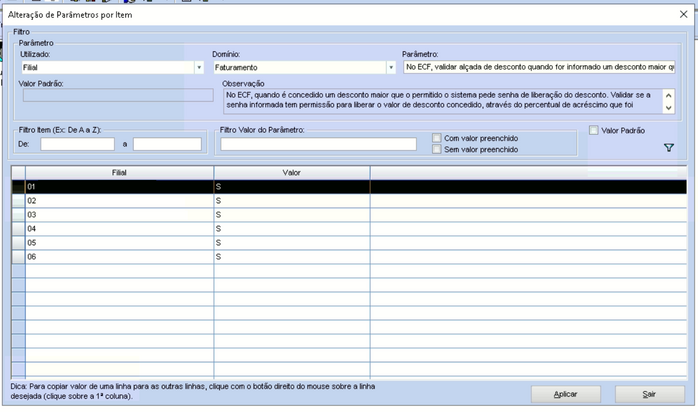
Task: Enable the Com valor preenchido checkbox
Action: point(436,137)
